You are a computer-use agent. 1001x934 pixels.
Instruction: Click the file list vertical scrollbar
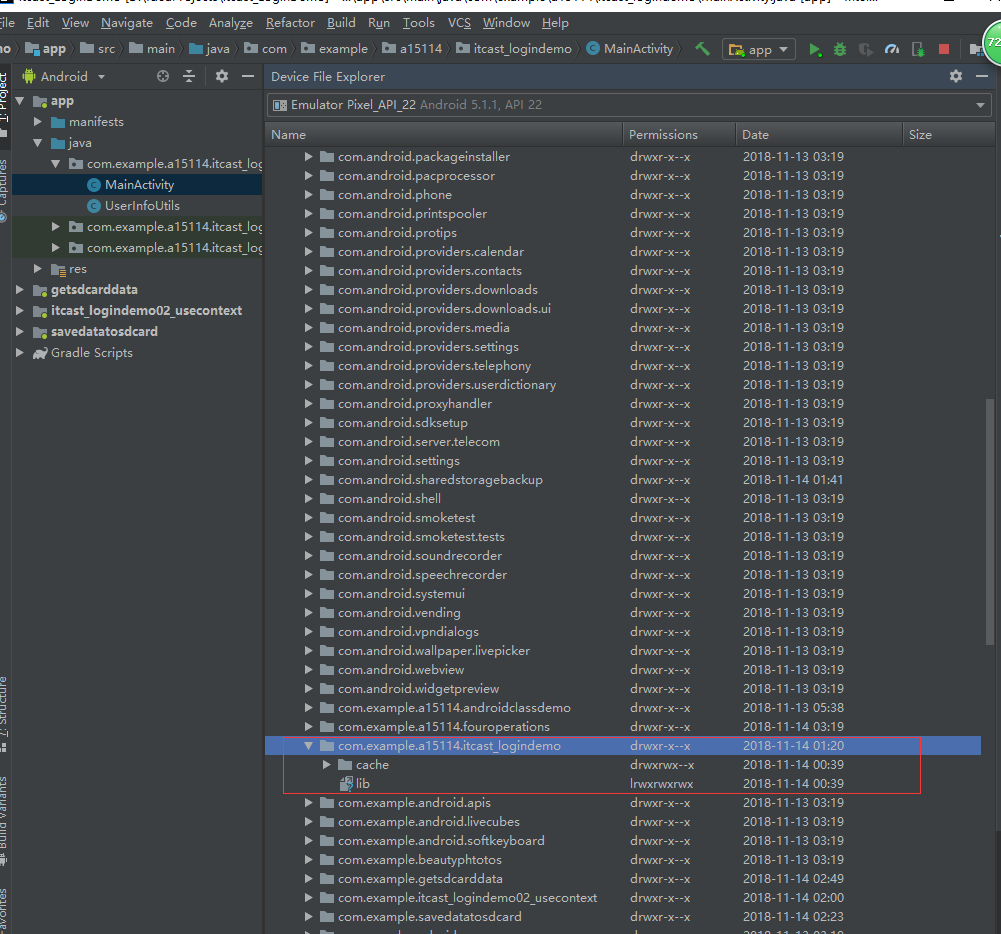click(x=990, y=522)
